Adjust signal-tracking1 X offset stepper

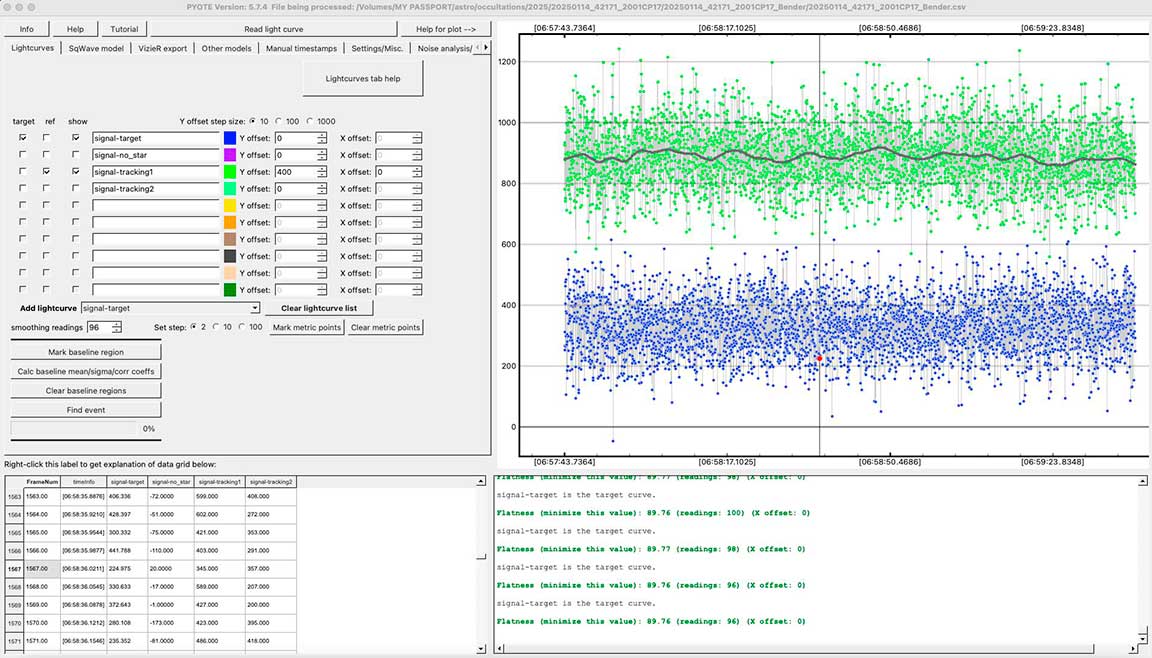tap(417, 172)
